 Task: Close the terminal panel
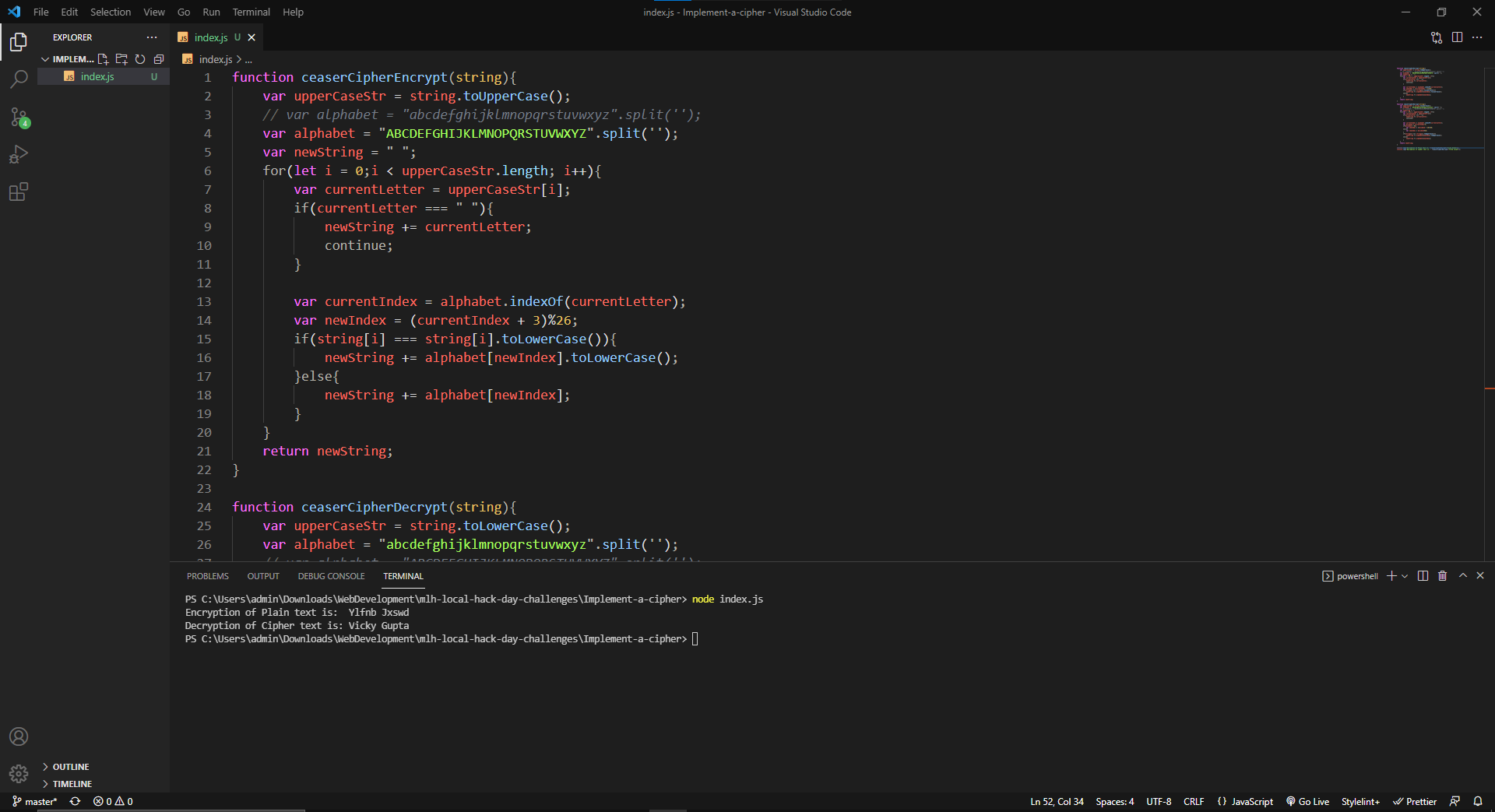[x=1480, y=575]
